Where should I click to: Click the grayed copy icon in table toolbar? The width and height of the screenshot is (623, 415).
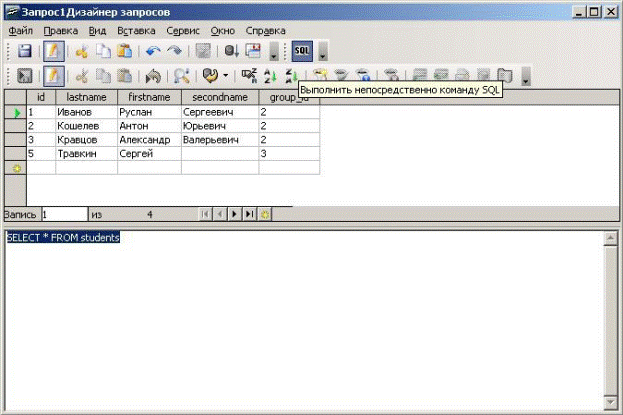(104, 76)
